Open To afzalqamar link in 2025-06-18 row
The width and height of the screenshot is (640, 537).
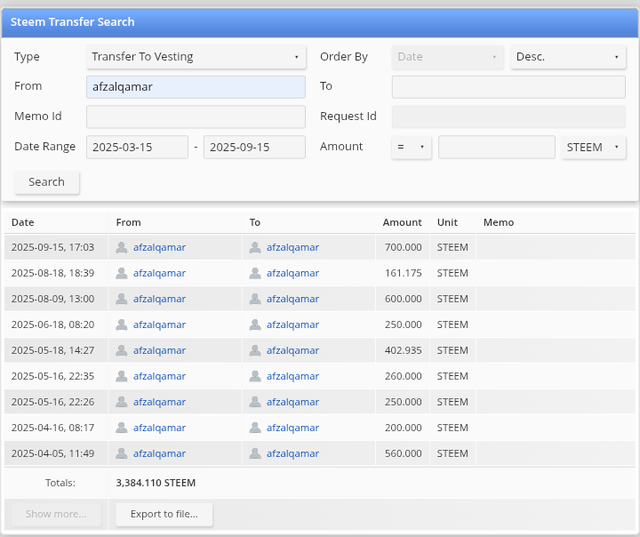[x=293, y=324]
